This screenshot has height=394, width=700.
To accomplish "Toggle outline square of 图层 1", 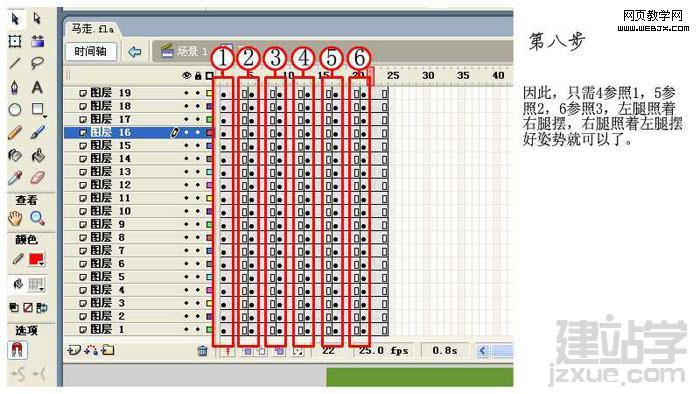I will coord(209,330).
